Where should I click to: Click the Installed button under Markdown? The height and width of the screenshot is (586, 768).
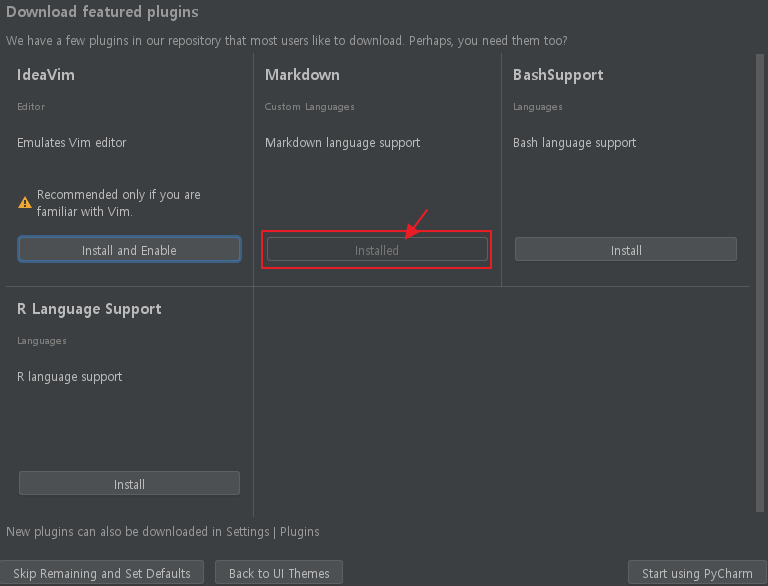click(377, 249)
